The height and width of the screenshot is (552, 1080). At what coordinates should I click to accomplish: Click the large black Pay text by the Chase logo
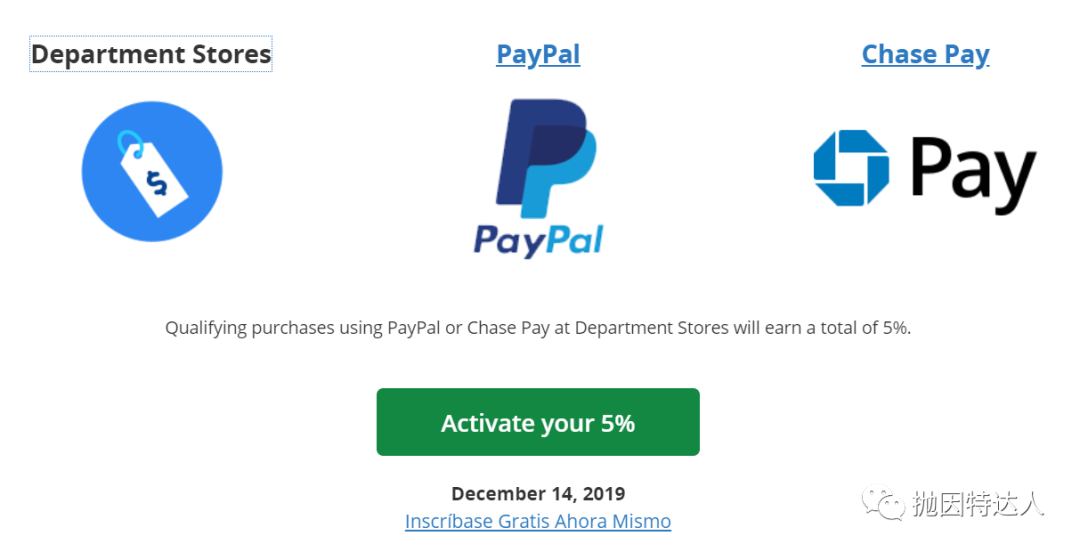(x=974, y=173)
